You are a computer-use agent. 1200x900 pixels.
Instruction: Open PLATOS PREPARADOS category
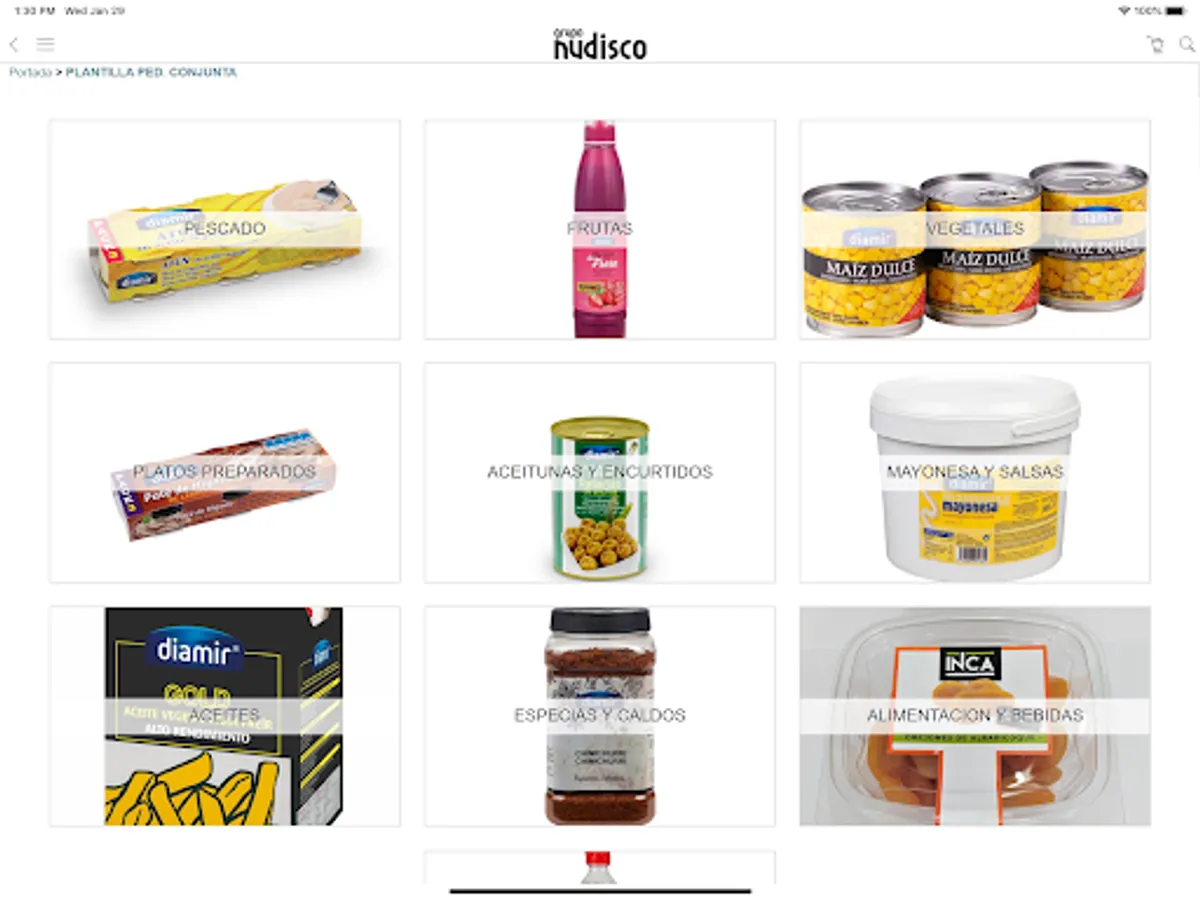[x=225, y=473]
